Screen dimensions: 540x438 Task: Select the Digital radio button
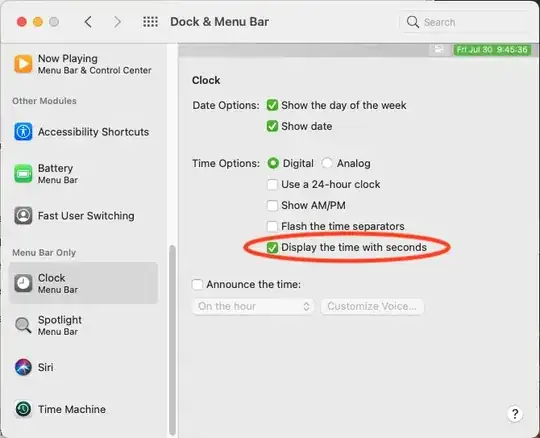point(273,163)
